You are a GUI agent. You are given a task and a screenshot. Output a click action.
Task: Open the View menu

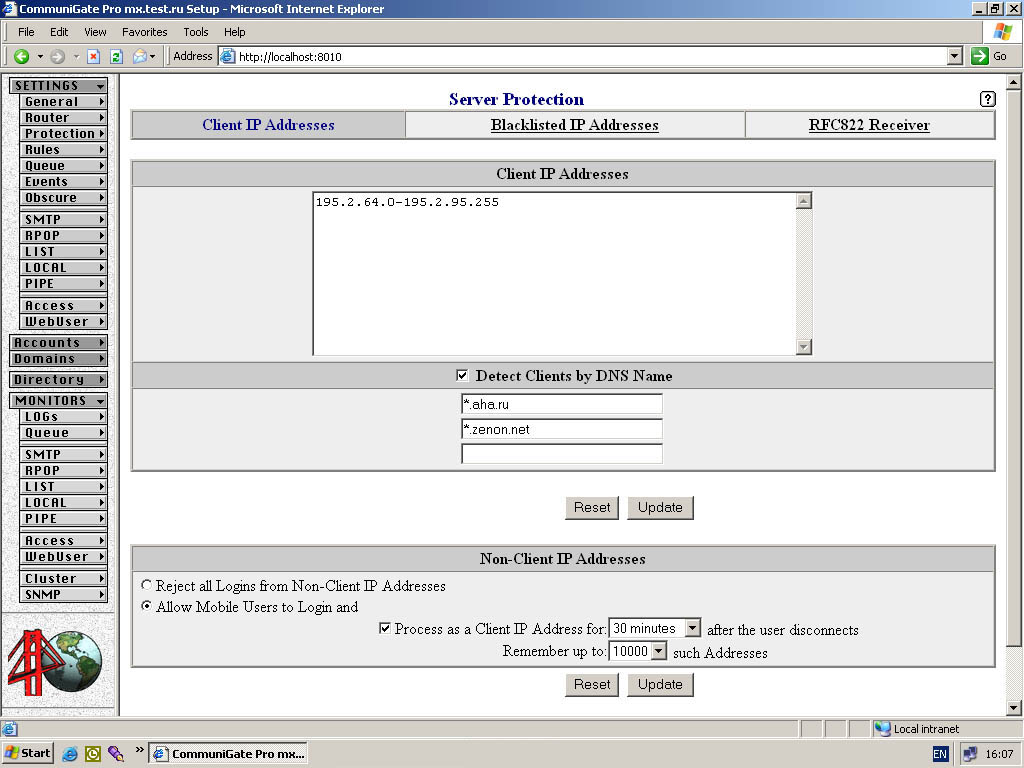95,32
